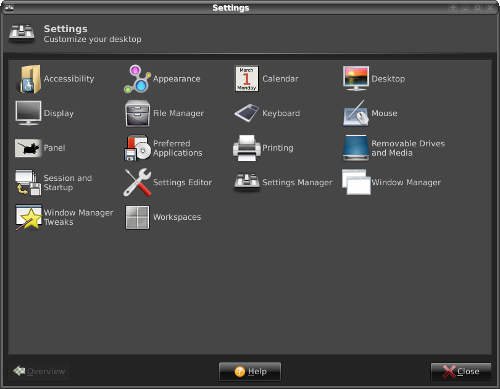
Task: Click the window menu icon in title bar
Action: coord(9,7)
